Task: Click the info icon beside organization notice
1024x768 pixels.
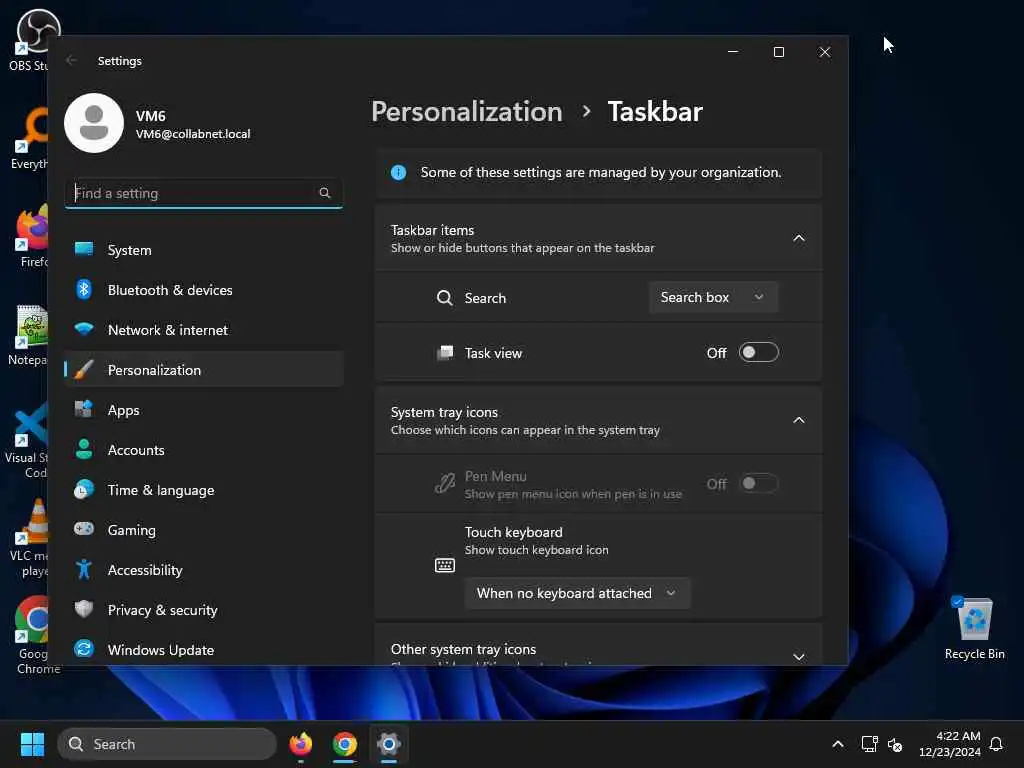Action: 398,172
